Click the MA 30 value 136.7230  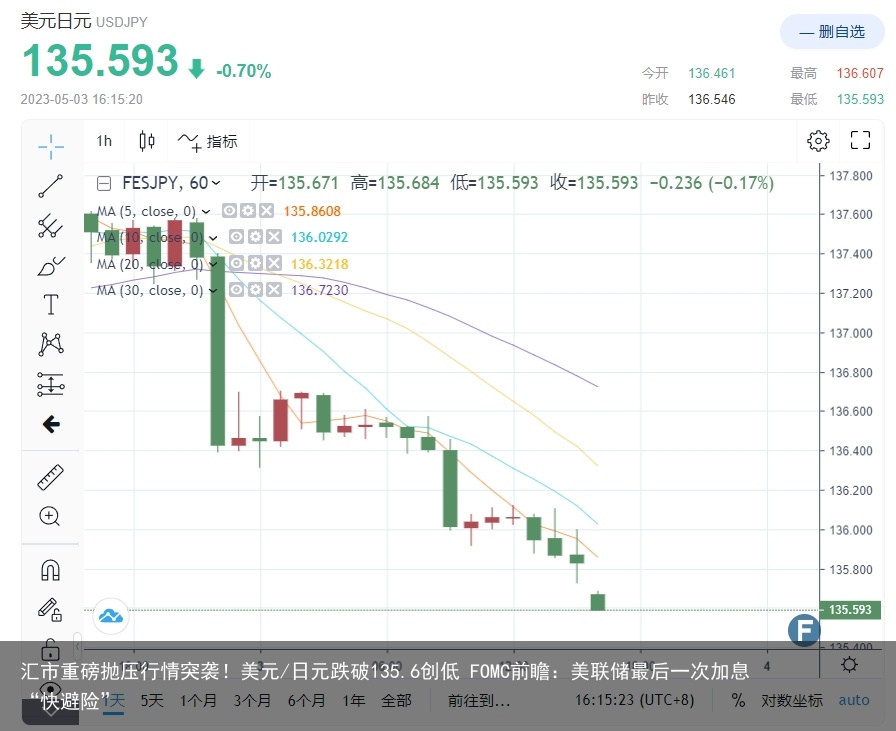click(x=319, y=290)
